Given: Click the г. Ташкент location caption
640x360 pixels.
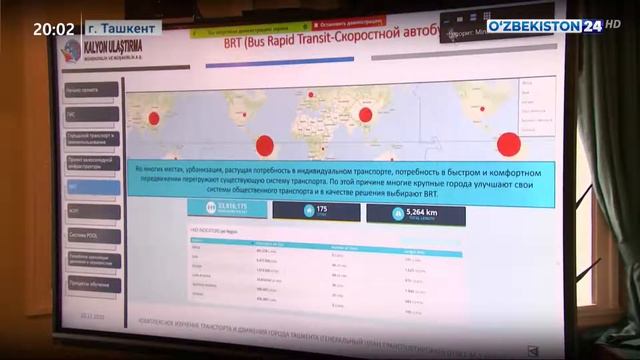Looking at the screenshot, I should coord(122,29).
